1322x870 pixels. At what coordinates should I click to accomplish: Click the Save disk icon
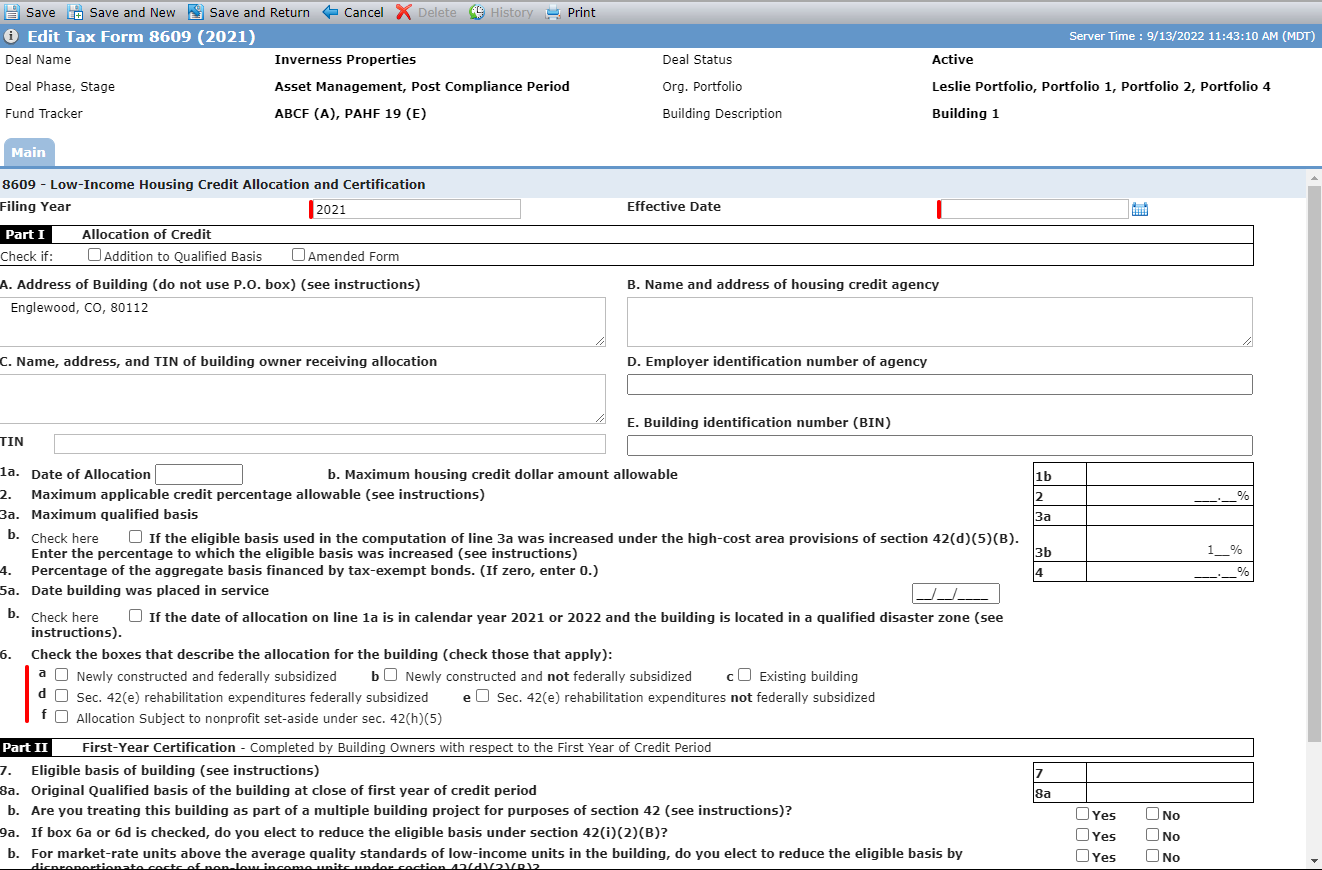coord(11,12)
